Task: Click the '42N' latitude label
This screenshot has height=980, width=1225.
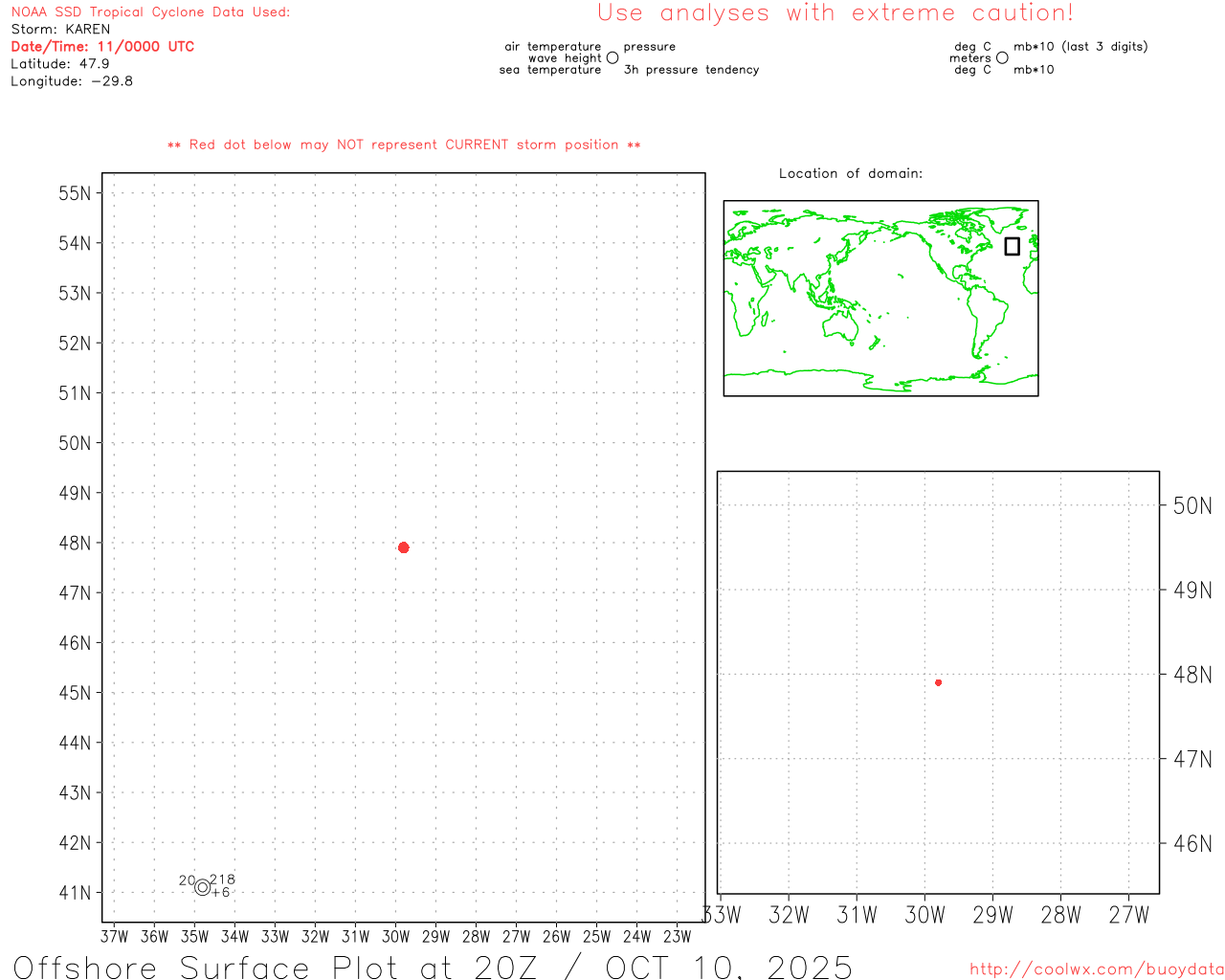Action: (x=76, y=843)
